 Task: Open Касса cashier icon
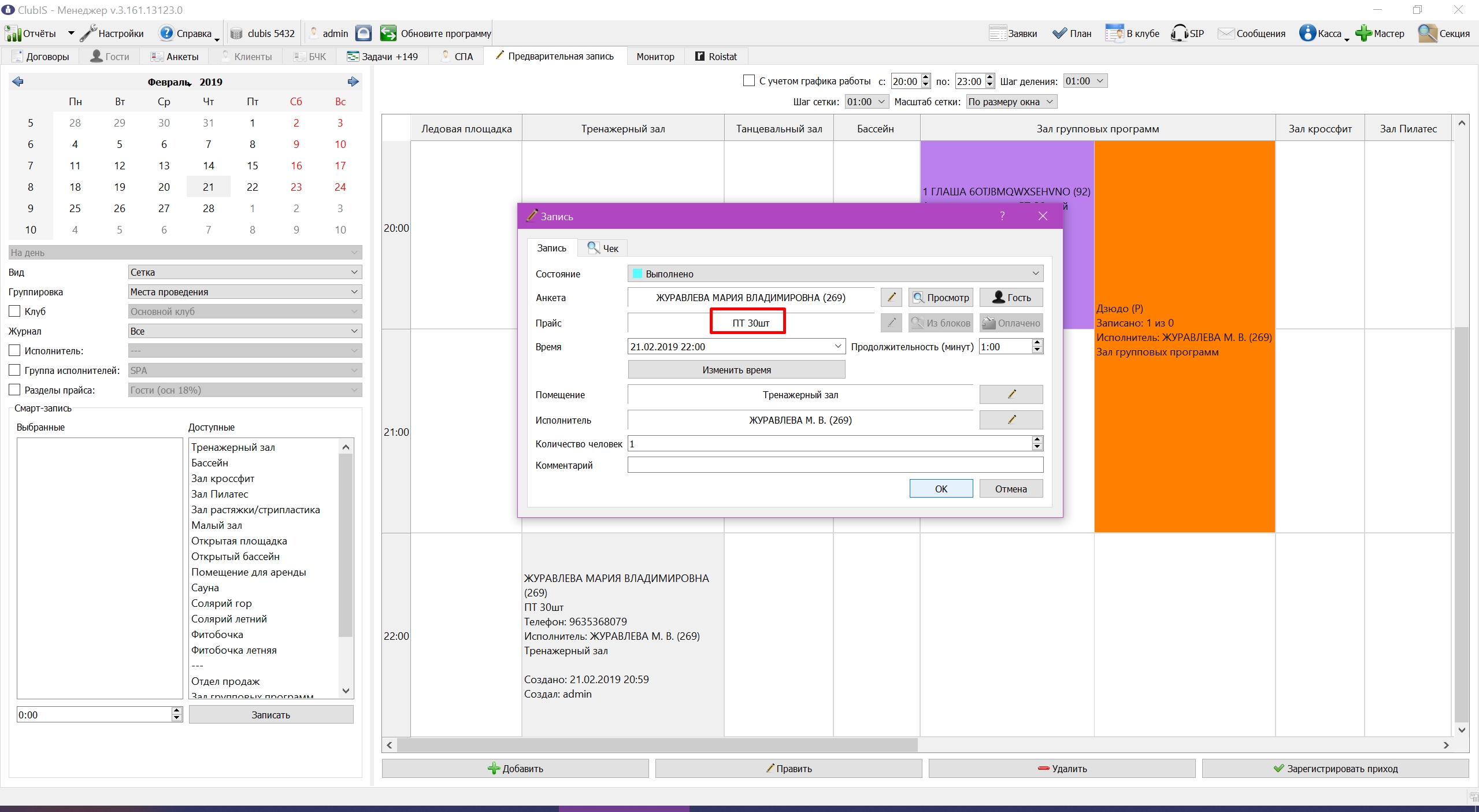pyautogui.click(x=1307, y=34)
